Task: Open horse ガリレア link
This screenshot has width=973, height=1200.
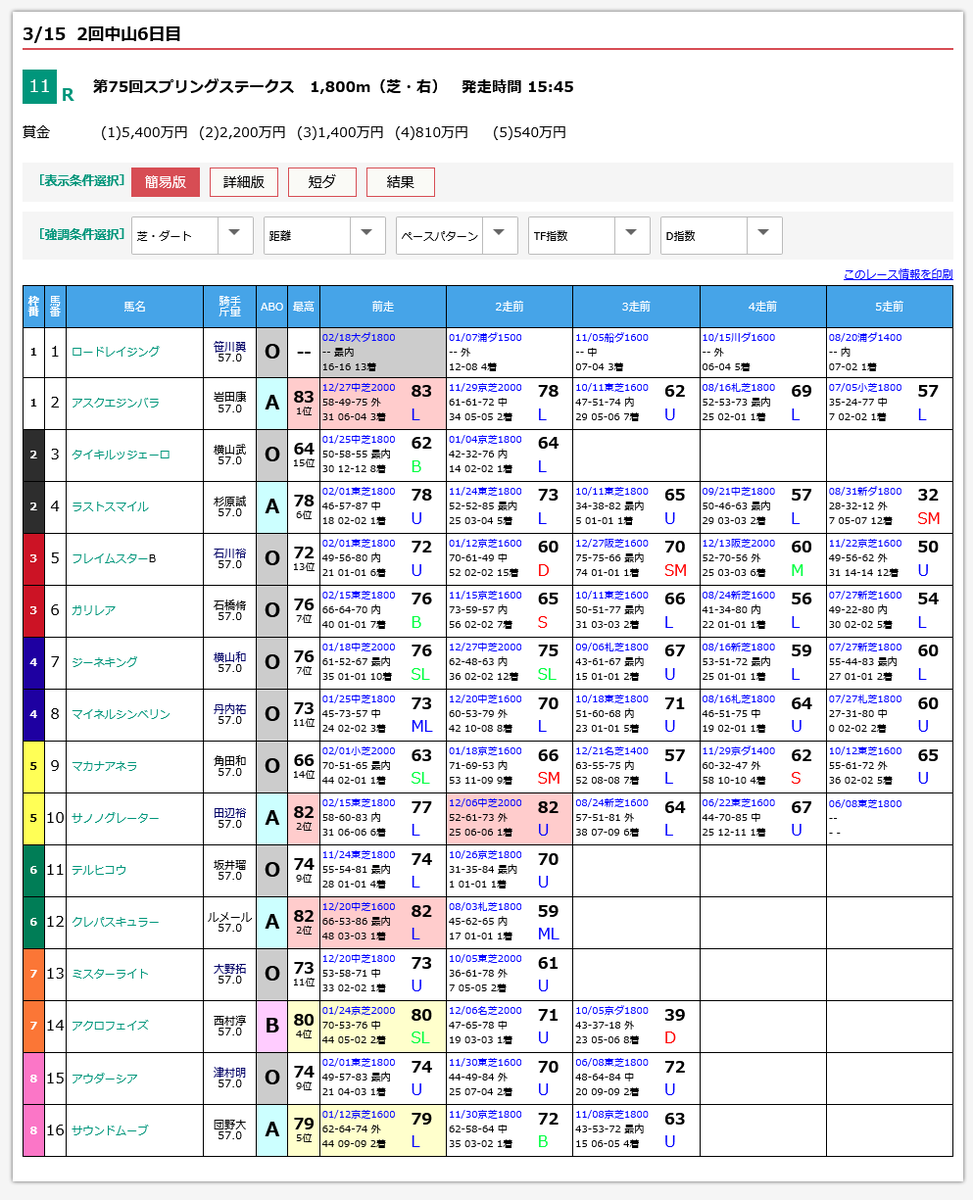Action: point(93,611)
